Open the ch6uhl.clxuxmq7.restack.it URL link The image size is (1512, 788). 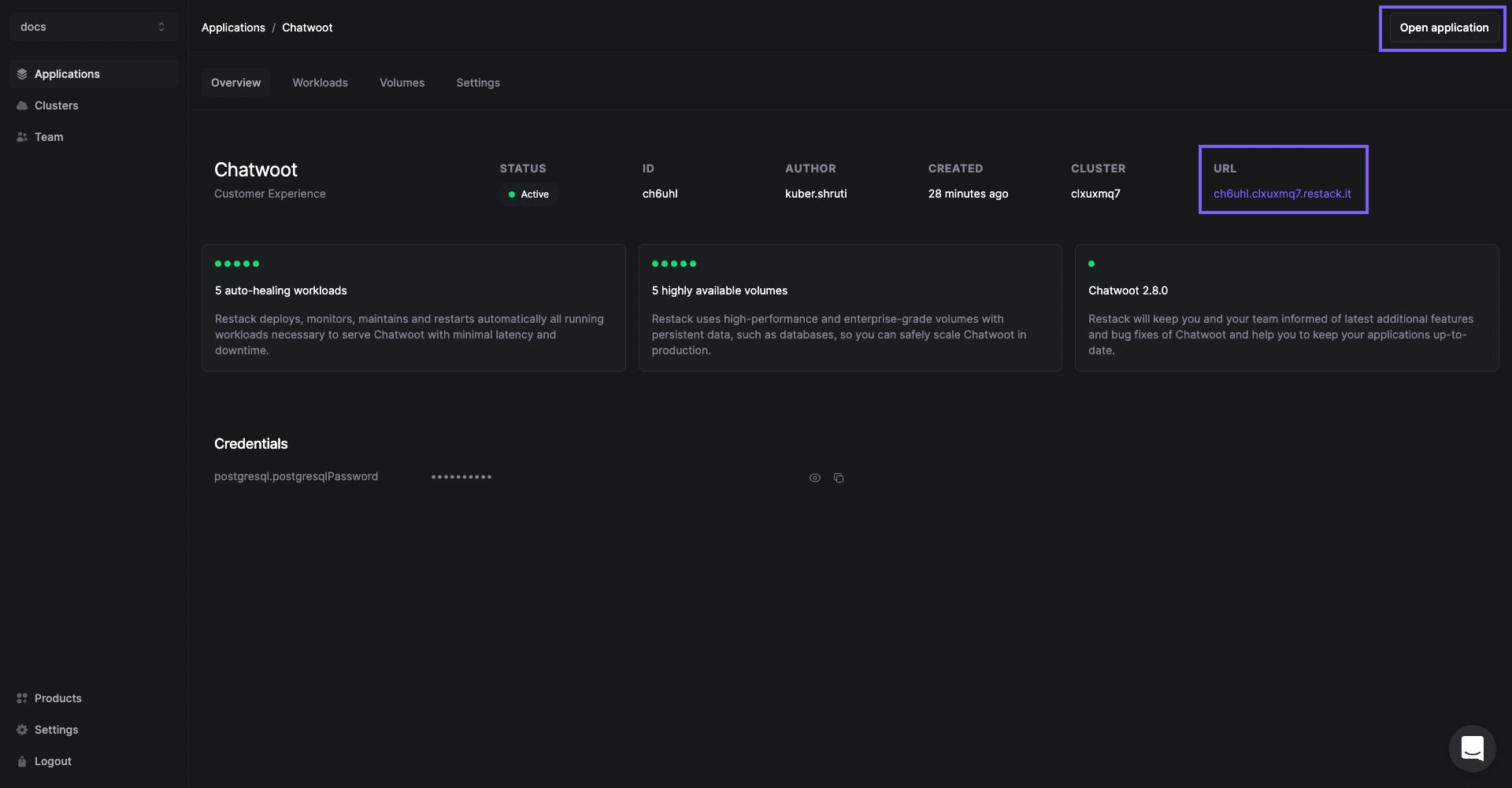1282,194
